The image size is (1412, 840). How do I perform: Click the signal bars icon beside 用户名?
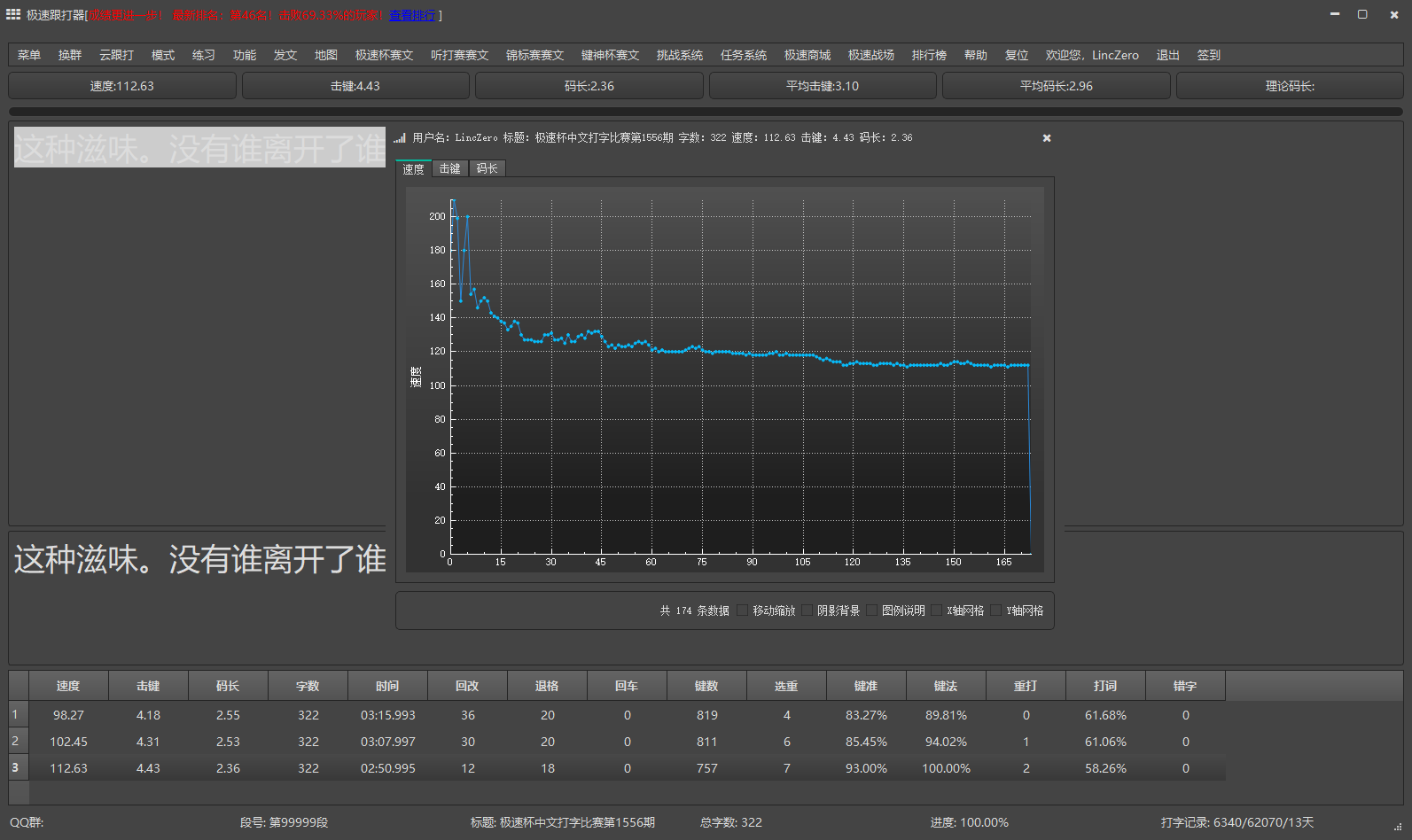(x=401, y=138)
